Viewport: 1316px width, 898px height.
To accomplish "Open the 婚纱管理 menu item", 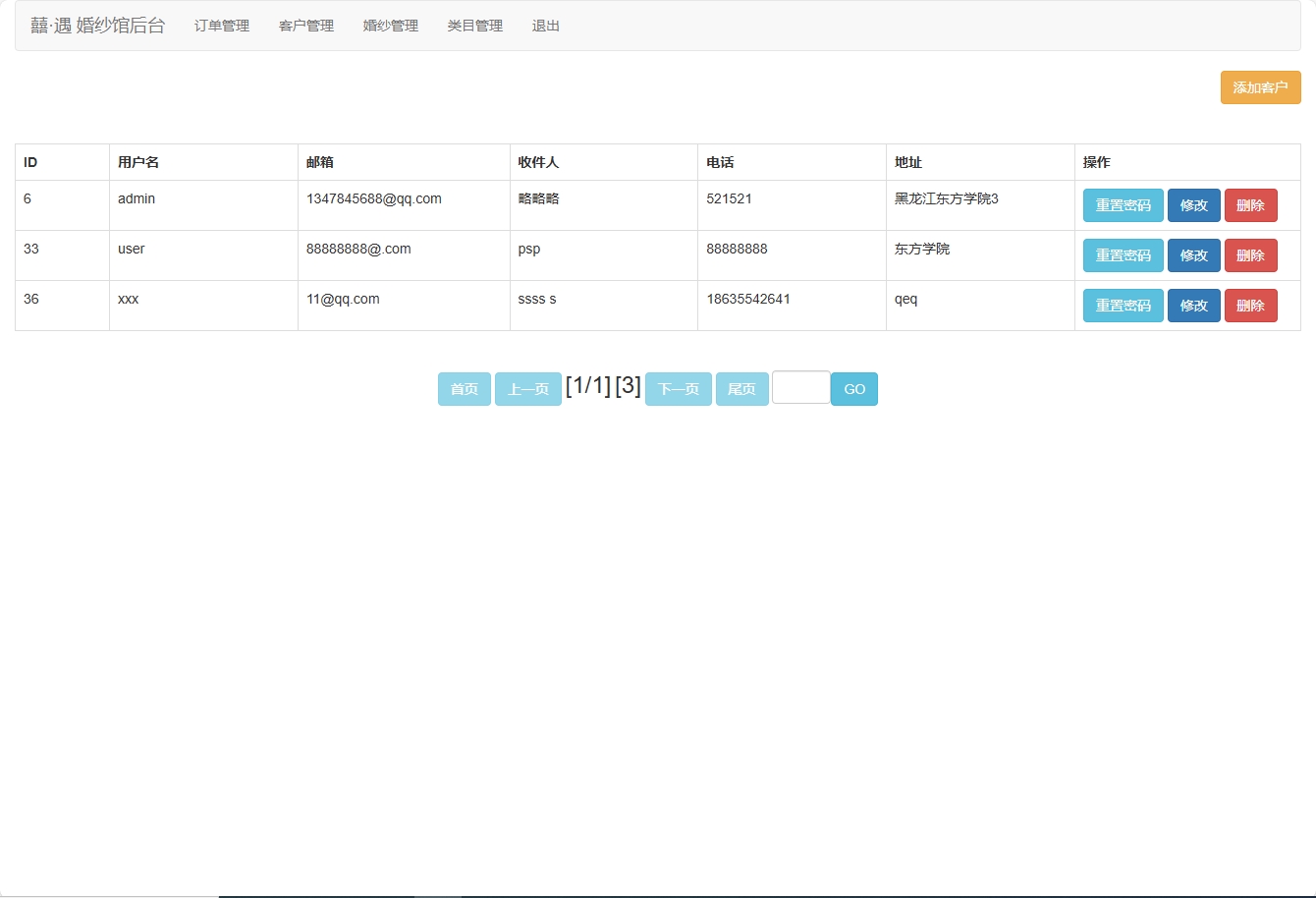I will (x=391, y=27).
